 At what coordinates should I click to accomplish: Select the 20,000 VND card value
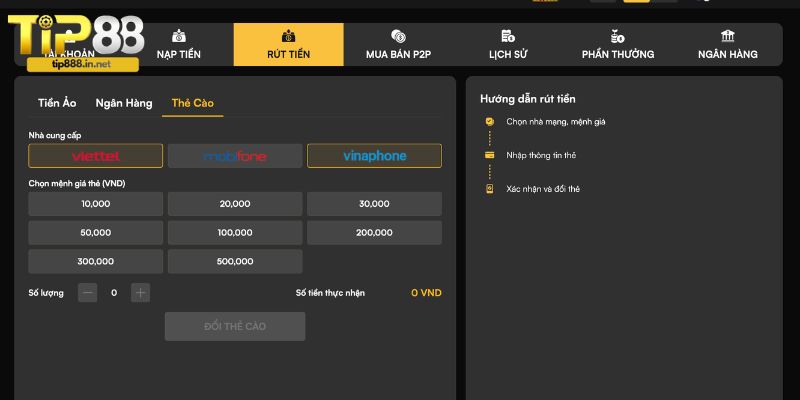tap(235, 204)
